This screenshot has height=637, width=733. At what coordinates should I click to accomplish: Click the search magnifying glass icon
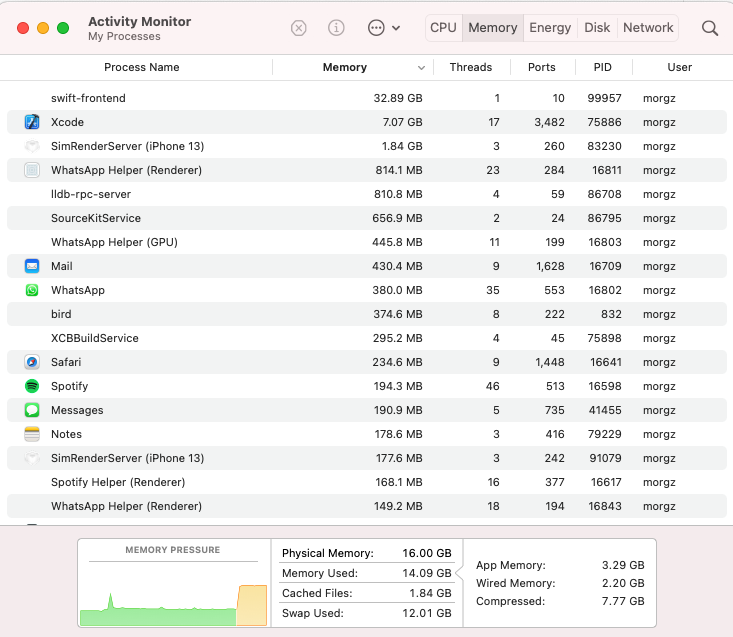click(x=710, y=28)
